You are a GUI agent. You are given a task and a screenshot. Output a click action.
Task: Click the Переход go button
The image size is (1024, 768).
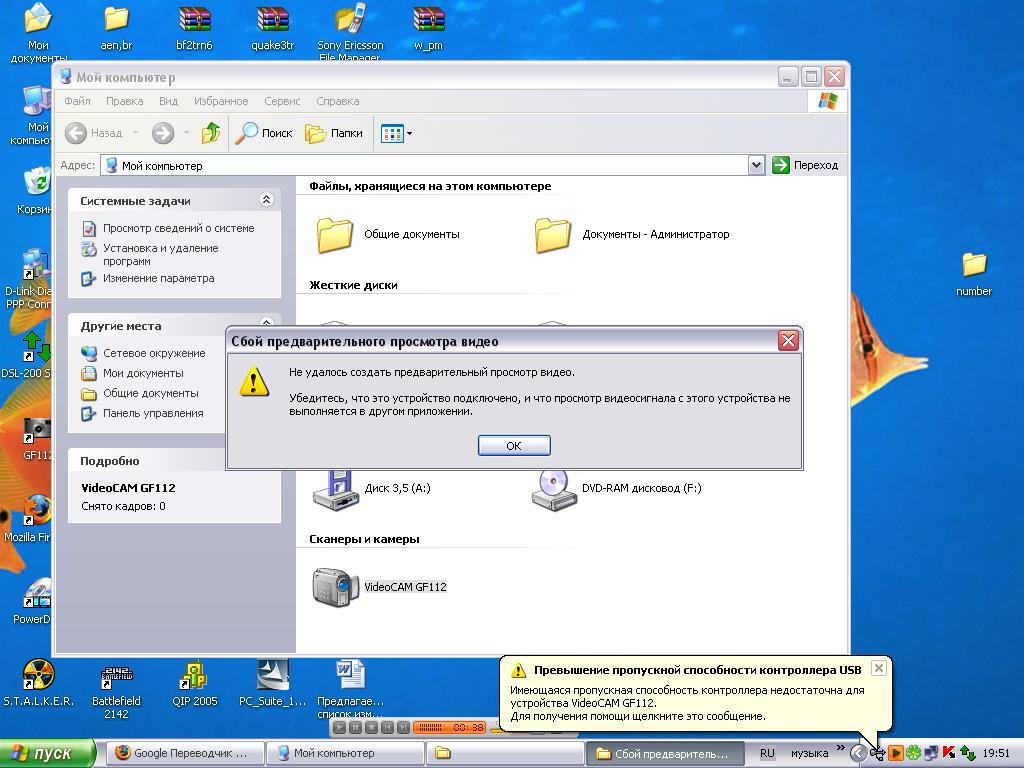point(806,165)
